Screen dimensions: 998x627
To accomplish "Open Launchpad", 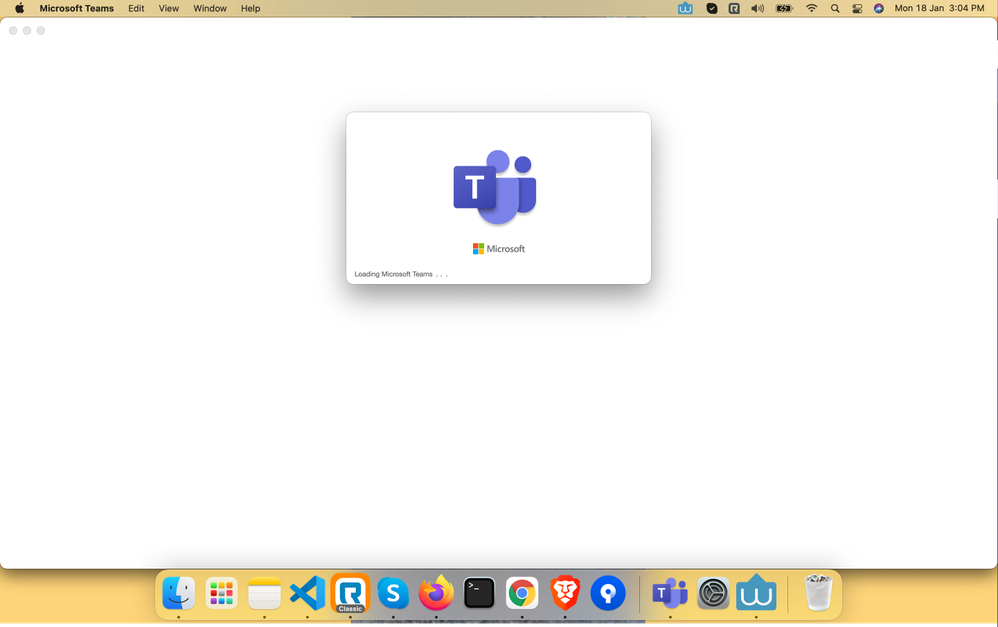I will (221, 593).
